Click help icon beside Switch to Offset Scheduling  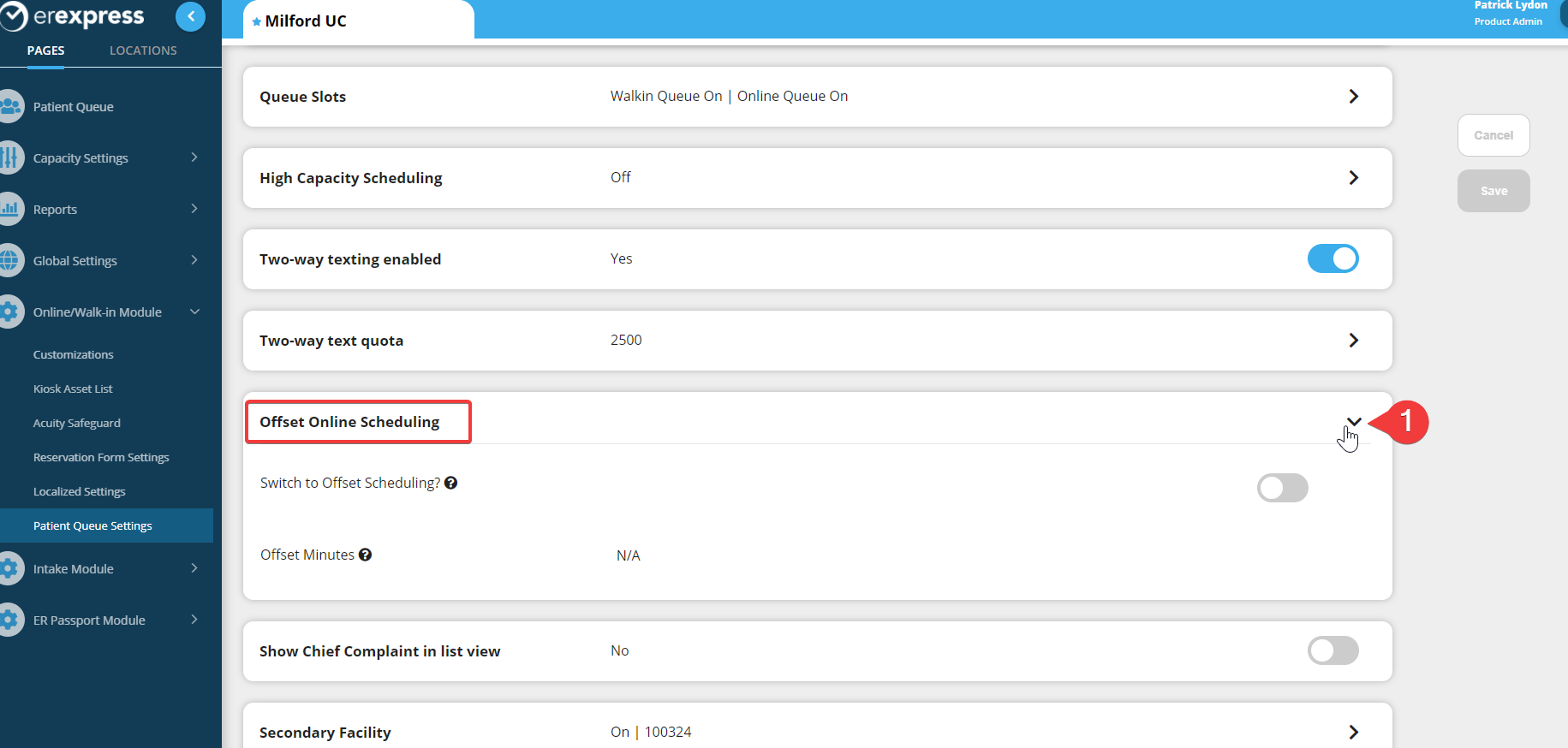[x=451, y=483]
